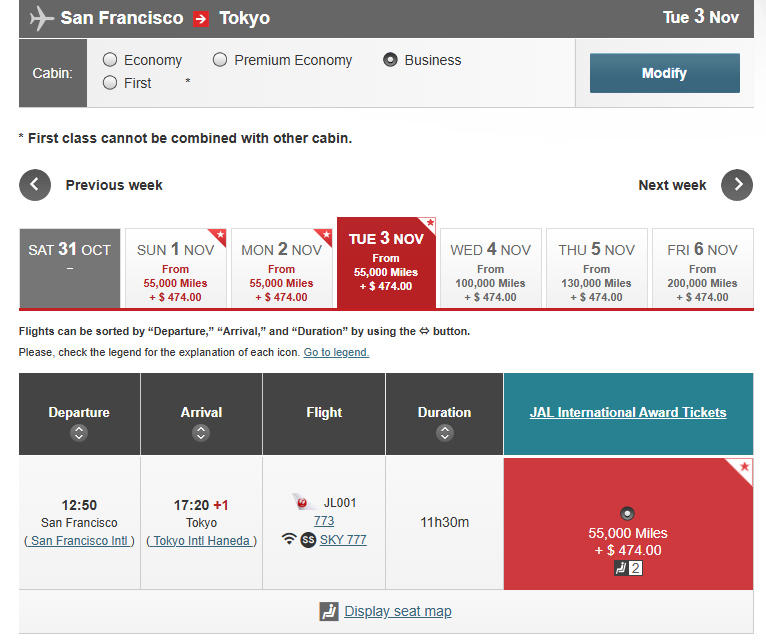Click the 12:50 departure time
The height and width of the screenshot is (643, 766).
pyautogui.click(x=79, y=505)
